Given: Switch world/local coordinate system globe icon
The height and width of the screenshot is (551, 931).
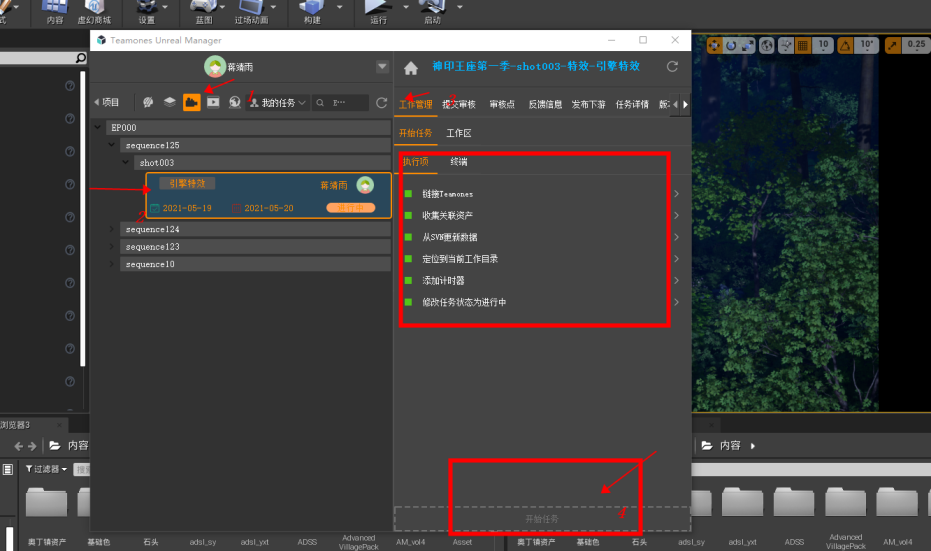Looking at the screenshot, I should pyautogui.click(x=767, y=45).
